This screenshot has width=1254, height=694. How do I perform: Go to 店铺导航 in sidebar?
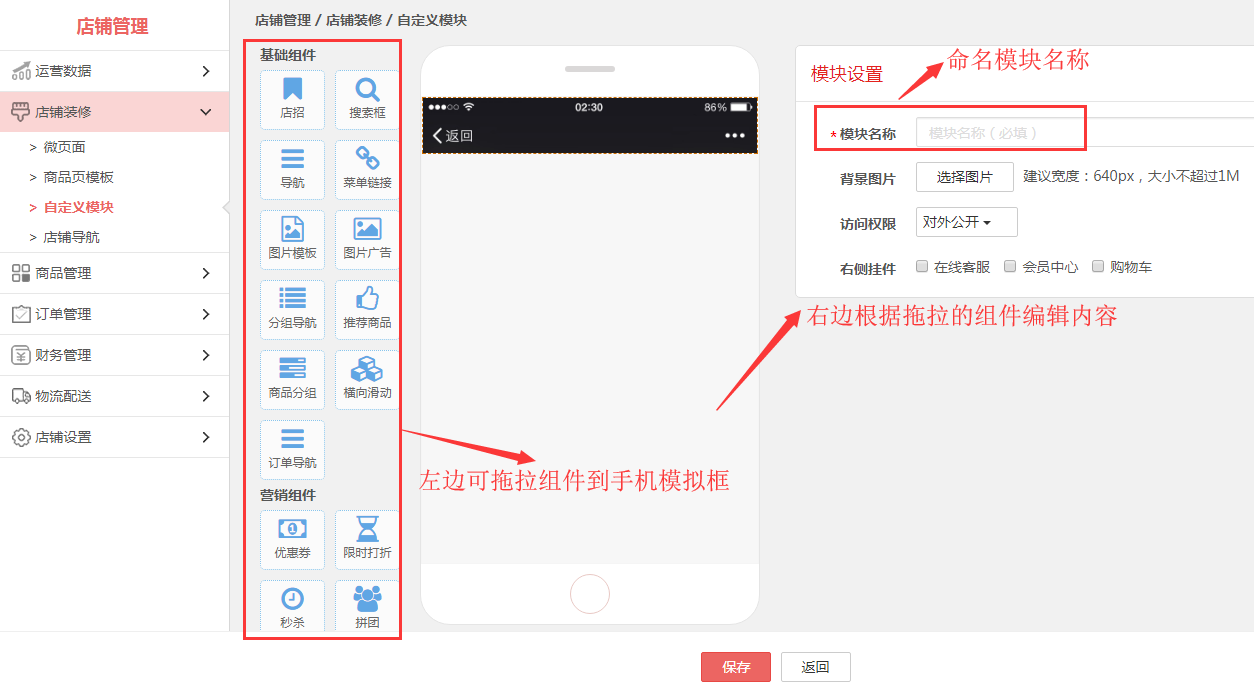pyautogui.click(x=71, y=237)
